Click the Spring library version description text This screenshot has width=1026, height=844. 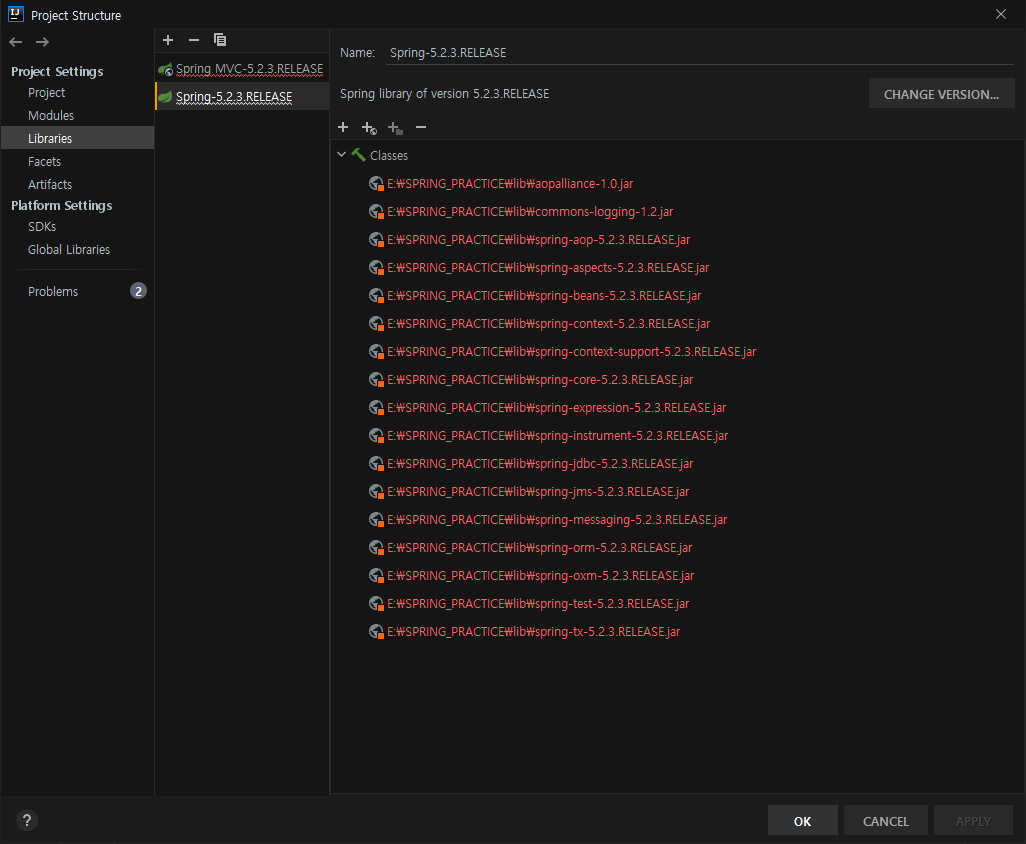coord(444,94)
